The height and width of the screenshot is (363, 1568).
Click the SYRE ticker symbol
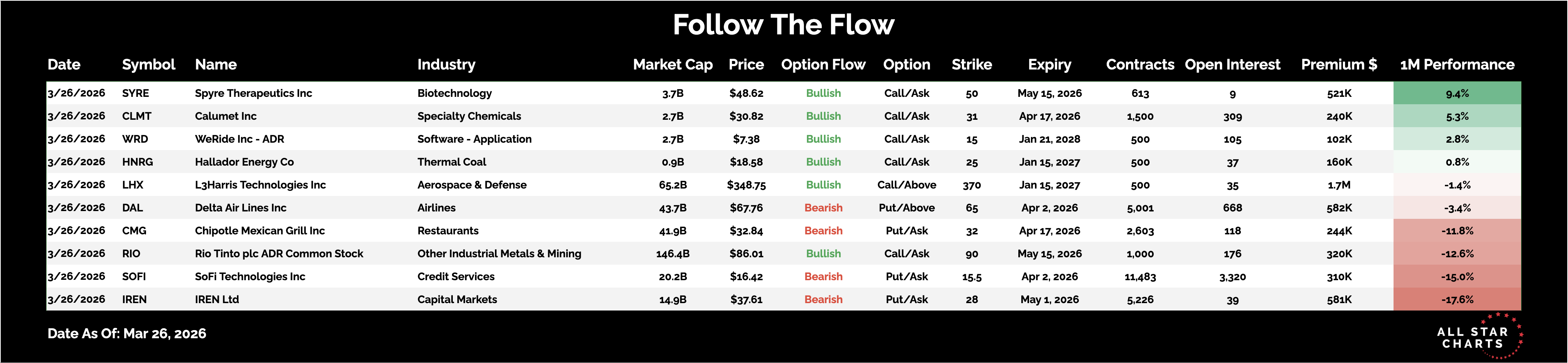(135, 93)
